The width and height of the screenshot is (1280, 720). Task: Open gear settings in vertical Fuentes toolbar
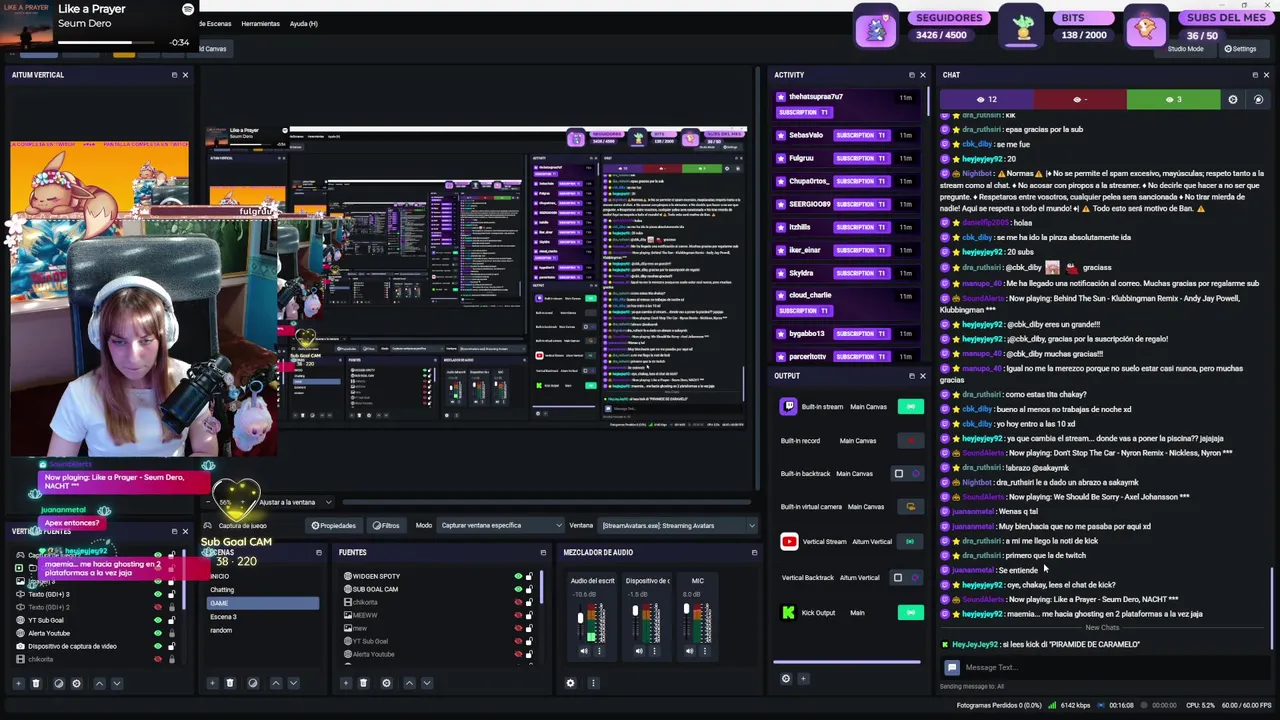pyautogui.click(x=76, y=683)
